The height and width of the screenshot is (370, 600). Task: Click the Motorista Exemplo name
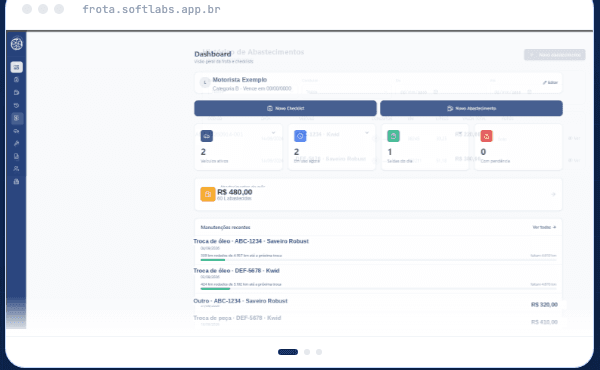coord(240,80)
